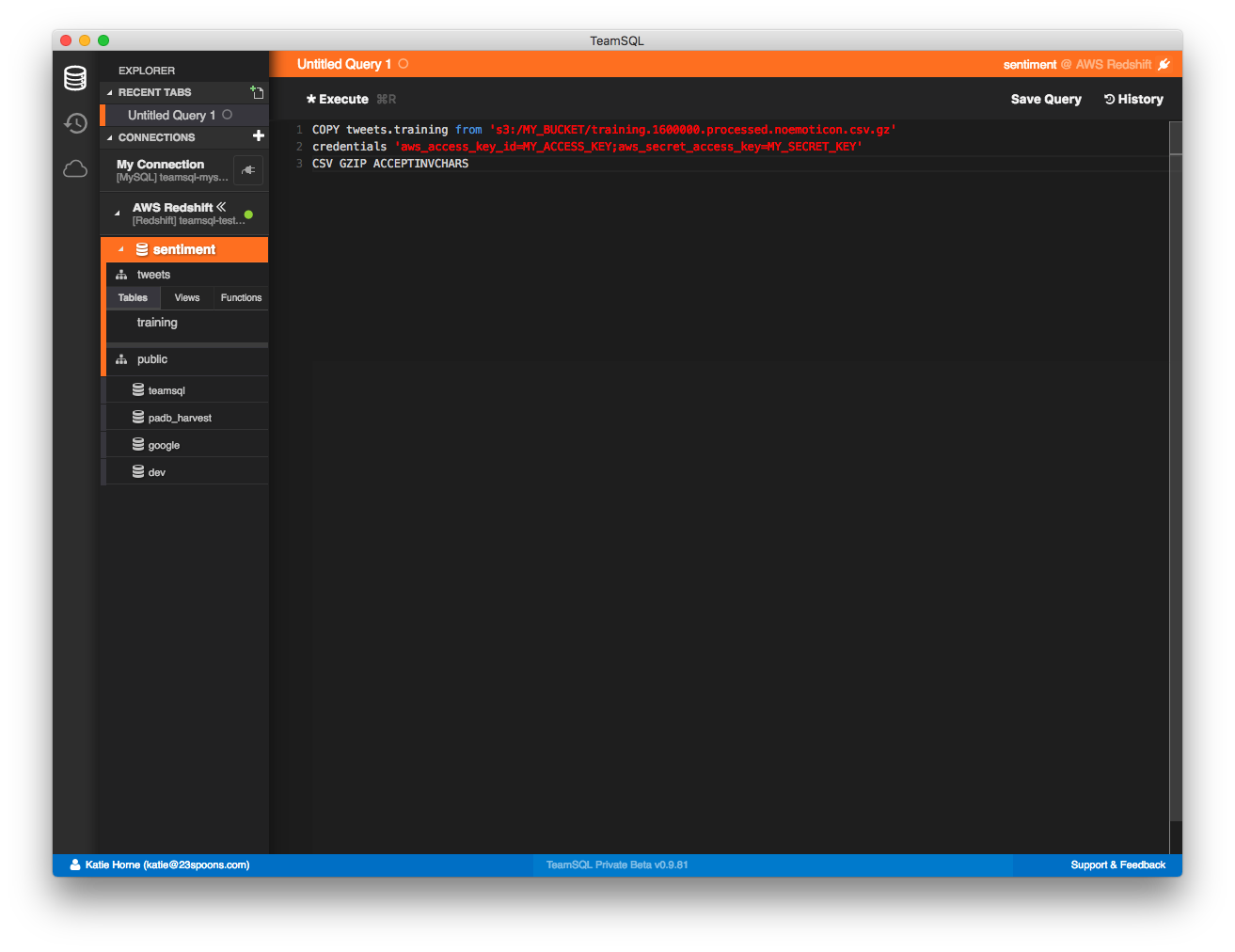Screen dimensions: 1235x952
Task: Connect My Connection using plug icon
Action: click(248, 170)
